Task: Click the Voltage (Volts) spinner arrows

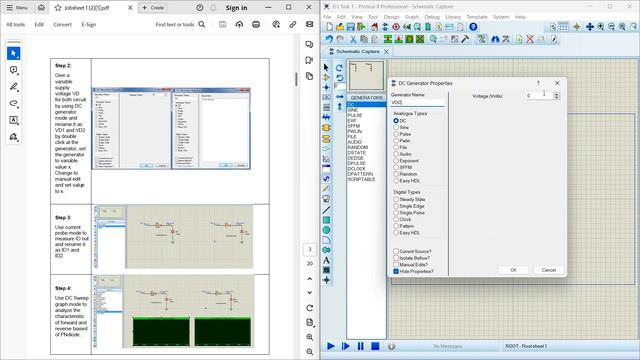Action: click(556, 96)
